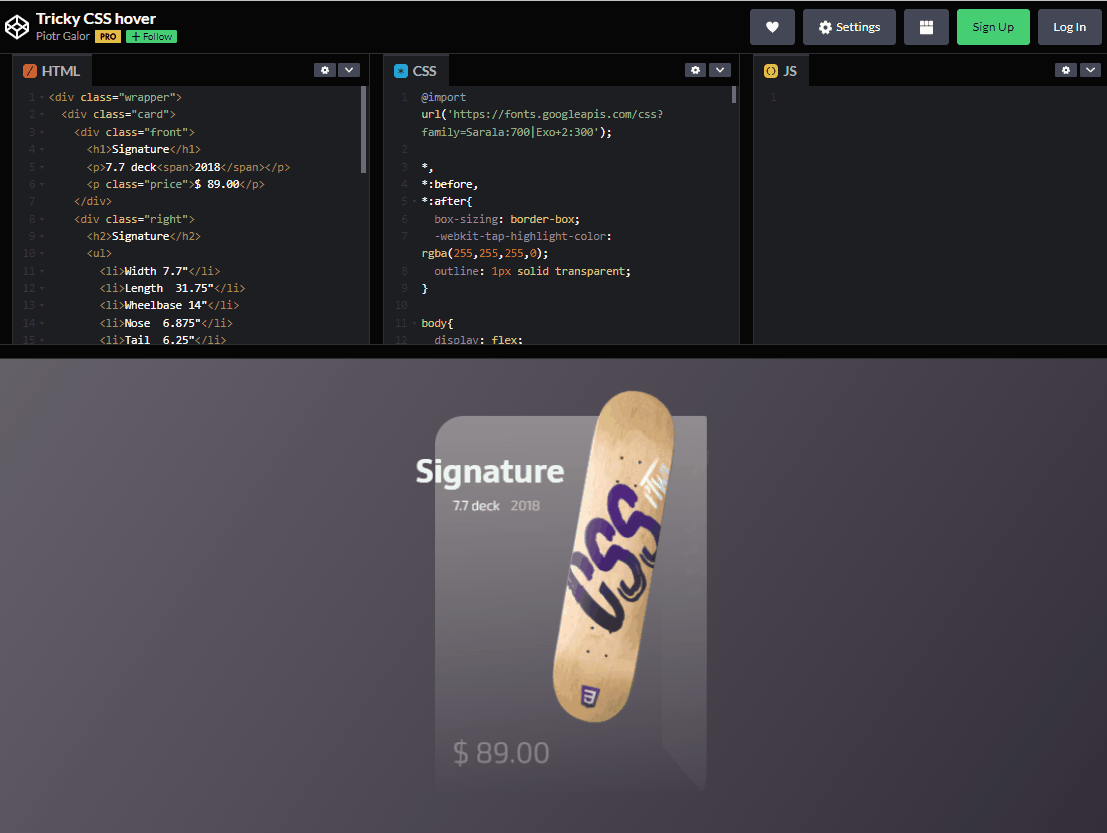Click the Length 31.75" code line
Image resolution: width=1107 pixels, height=833 pixels.
pyautogui.click(x=172, y=288)
